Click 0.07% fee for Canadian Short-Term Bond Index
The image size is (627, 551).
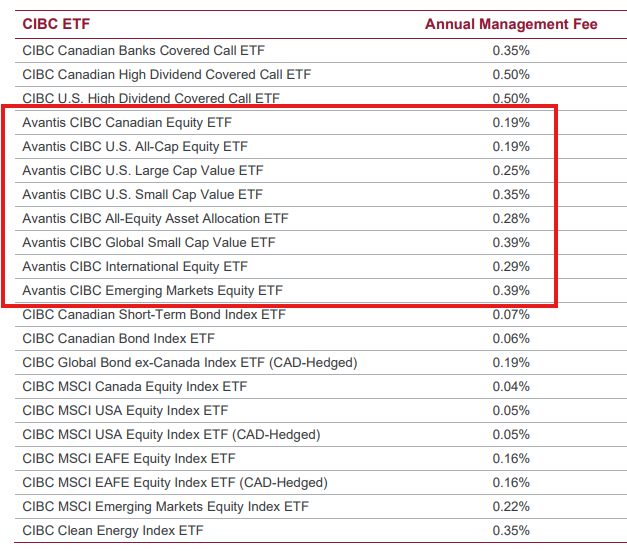[x=511, y=315]
